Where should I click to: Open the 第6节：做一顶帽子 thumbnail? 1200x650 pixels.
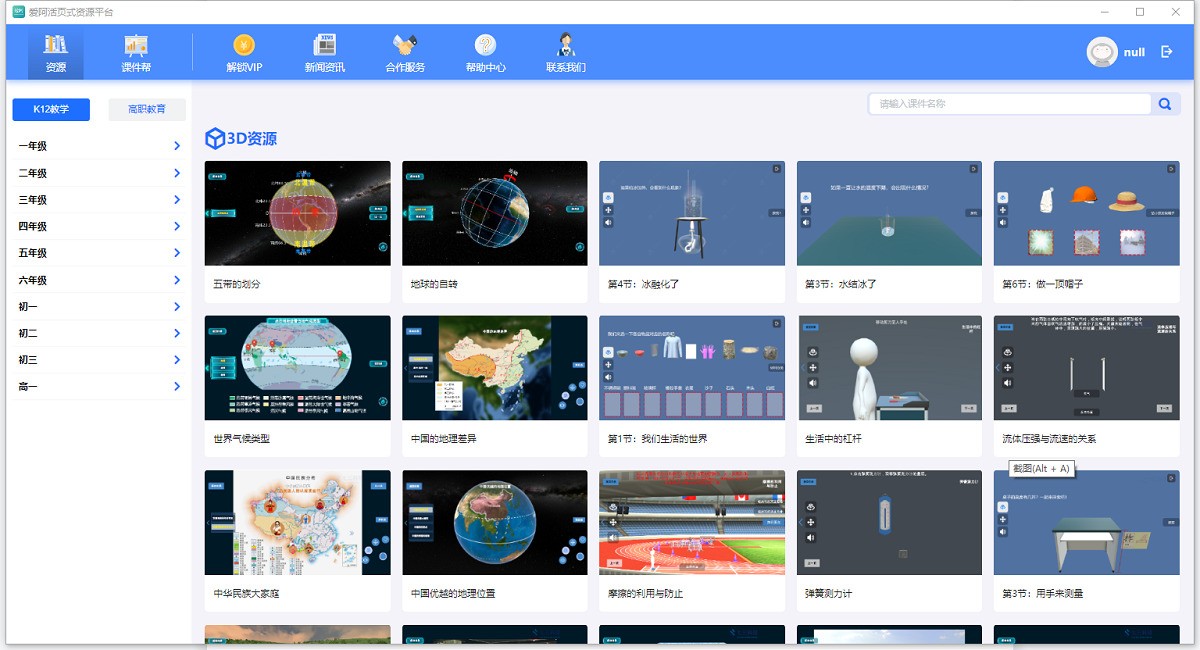[x=1087, y=213]
